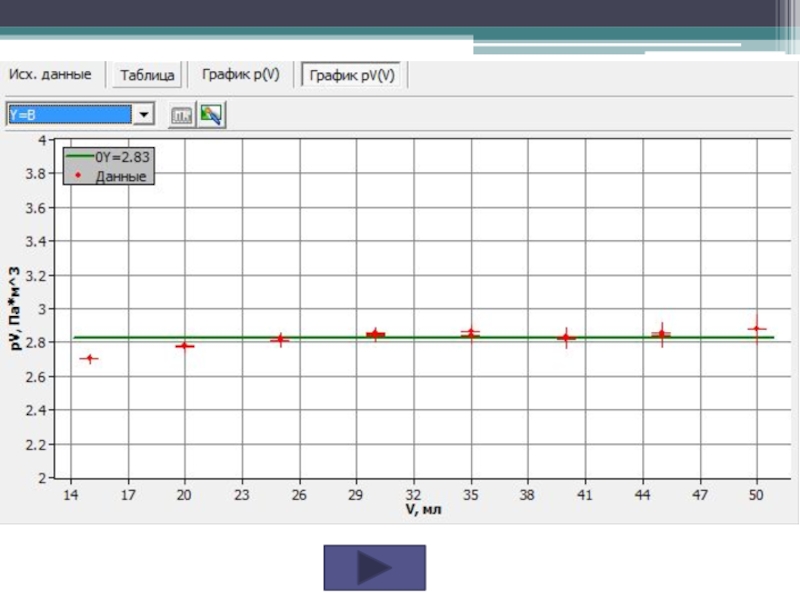Image resolution: width=800 pixels, height=600 pixels.
Task: Expand the Y=B fit type dropdown arrow
Action: coord(143,115)
